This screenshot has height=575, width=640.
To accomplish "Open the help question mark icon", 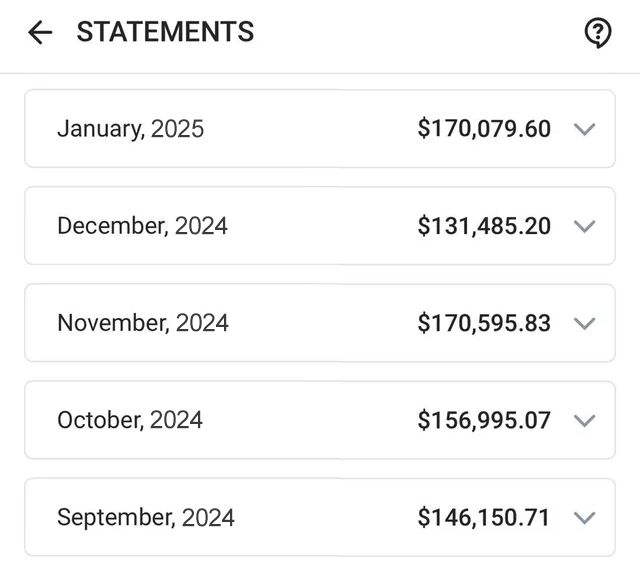I will point(598,33).
